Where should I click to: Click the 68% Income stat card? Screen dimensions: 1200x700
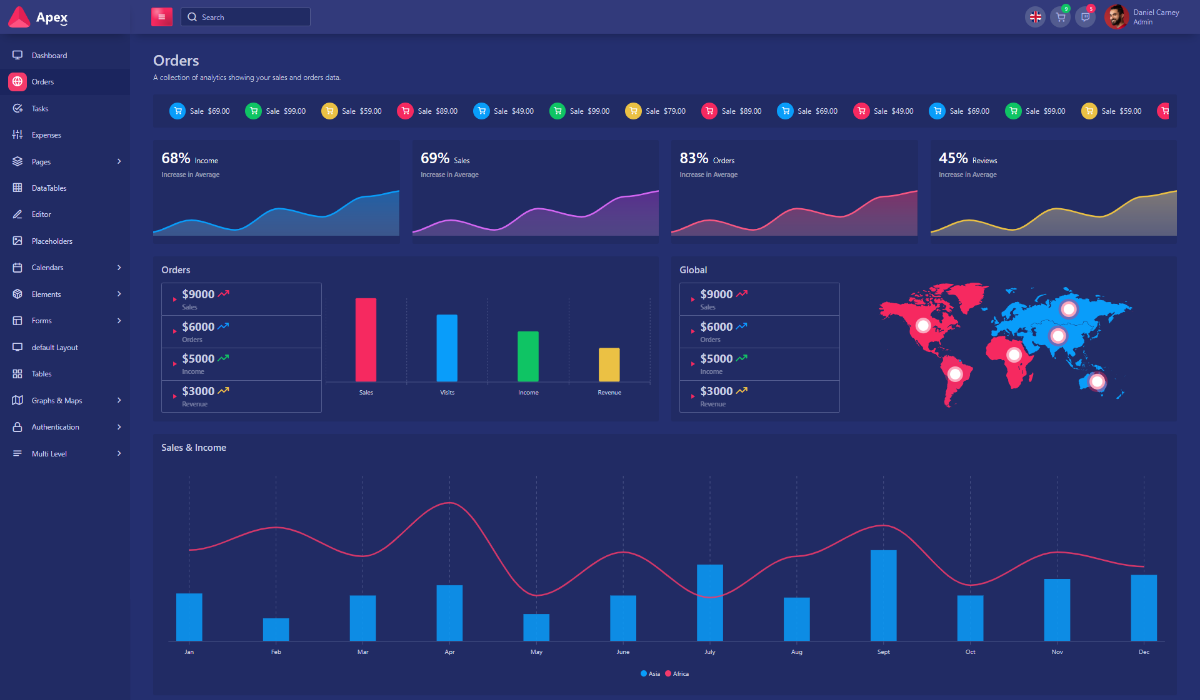pos(276,191)
